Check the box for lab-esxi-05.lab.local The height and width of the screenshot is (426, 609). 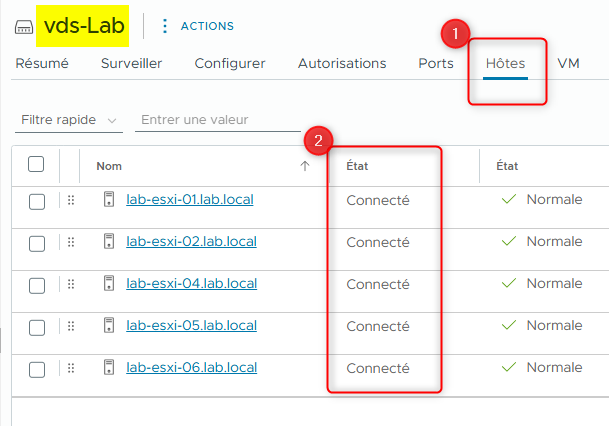click(37, 328)
